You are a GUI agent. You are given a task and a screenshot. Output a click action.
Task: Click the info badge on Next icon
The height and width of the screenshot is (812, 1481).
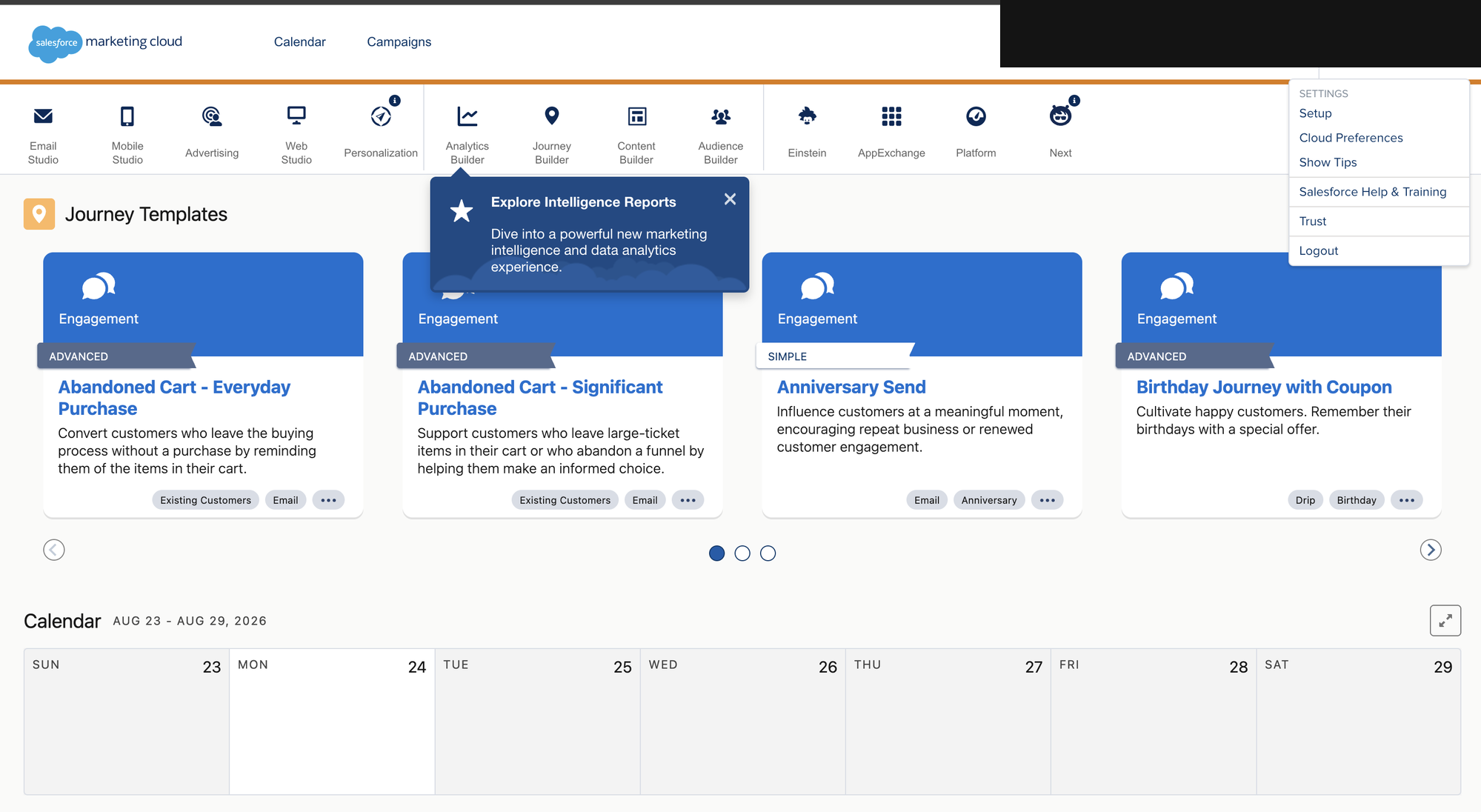click(x=1074, y=101)
